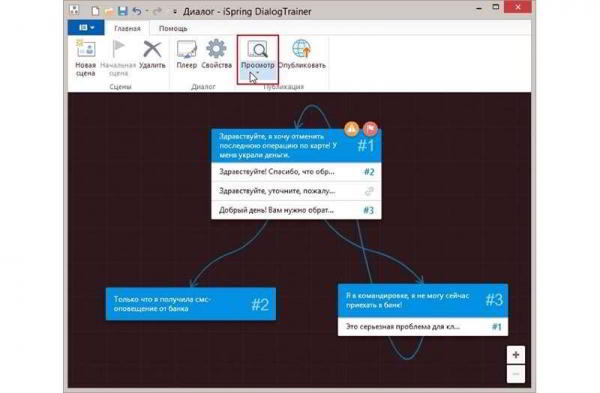This screenshot has width=600, height=393.
Task: Zoom out with the minus button
Action: point(516,374)
